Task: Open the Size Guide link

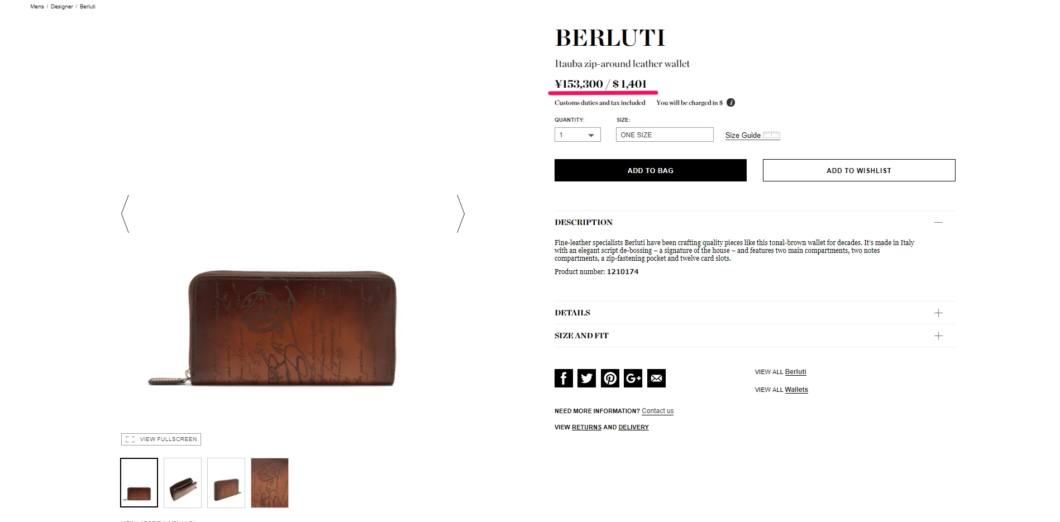Action: (743, 135)
